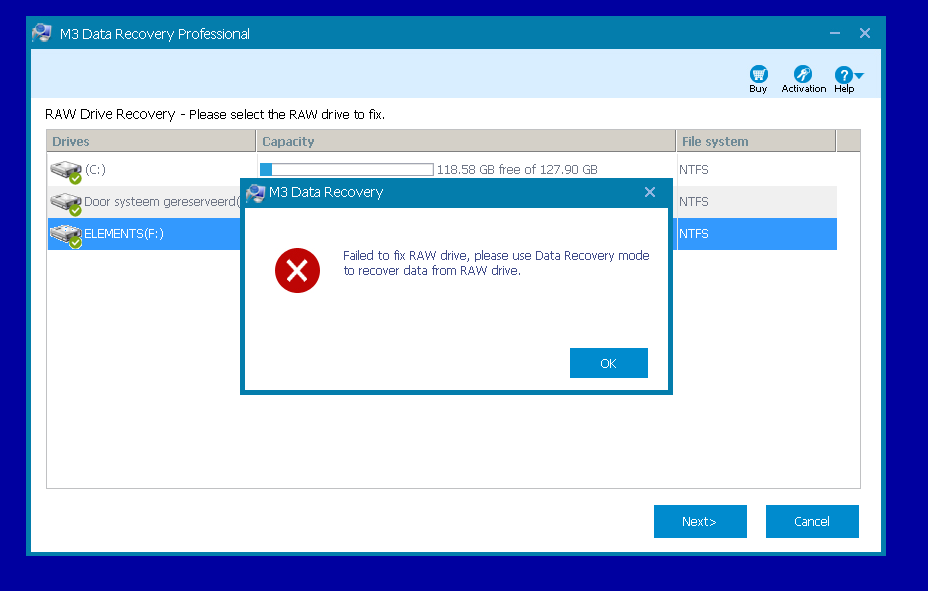Click the ELEMENTS(F:) drive name
Screen dimensions: 928x591
(124, 234)
